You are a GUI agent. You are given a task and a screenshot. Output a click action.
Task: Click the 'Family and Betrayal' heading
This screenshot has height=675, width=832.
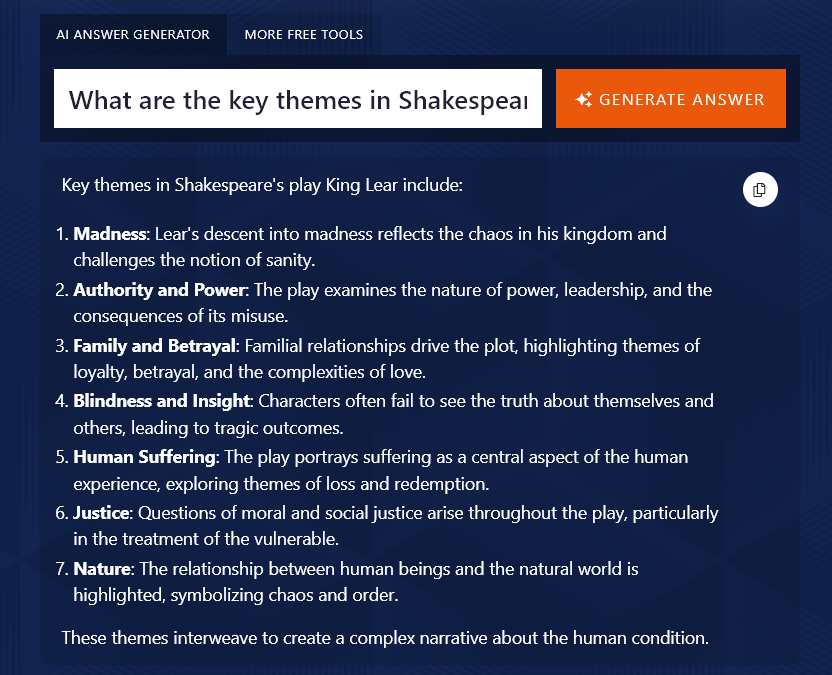pos(154,346)
